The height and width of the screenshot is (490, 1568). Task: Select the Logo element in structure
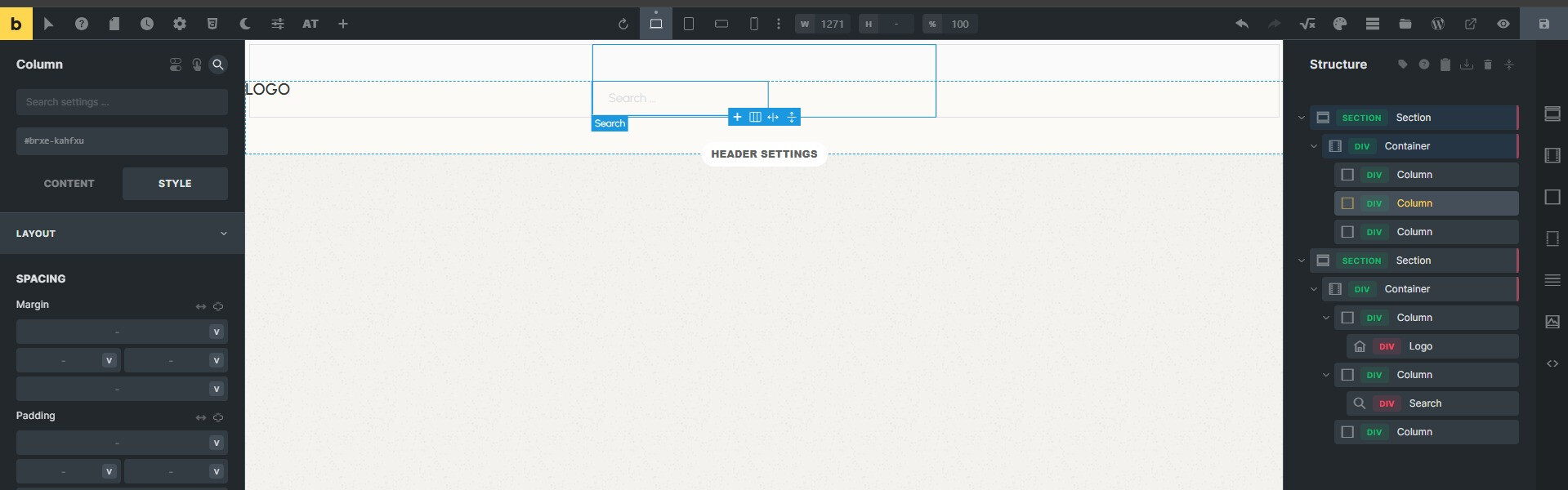[x=1432, y=346]
